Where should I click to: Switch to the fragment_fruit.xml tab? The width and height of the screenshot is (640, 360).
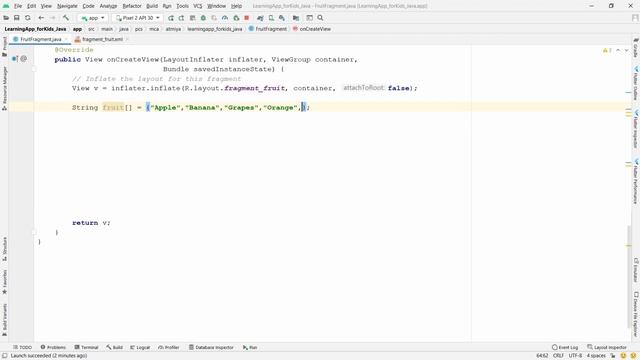[102, 39]
